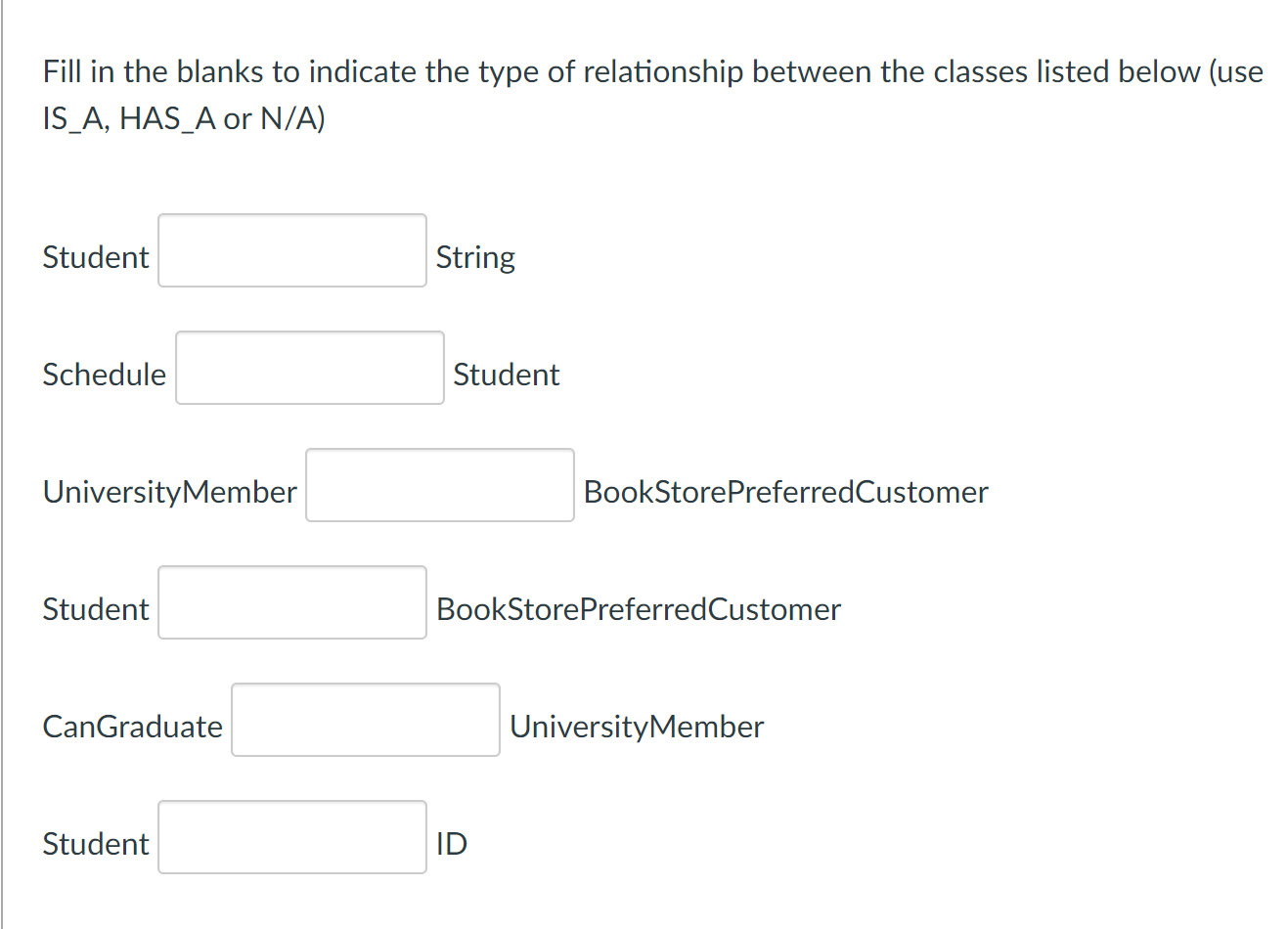1288x929 pixels.
Task: Select the CanGraduate label text
Action: 133,727
